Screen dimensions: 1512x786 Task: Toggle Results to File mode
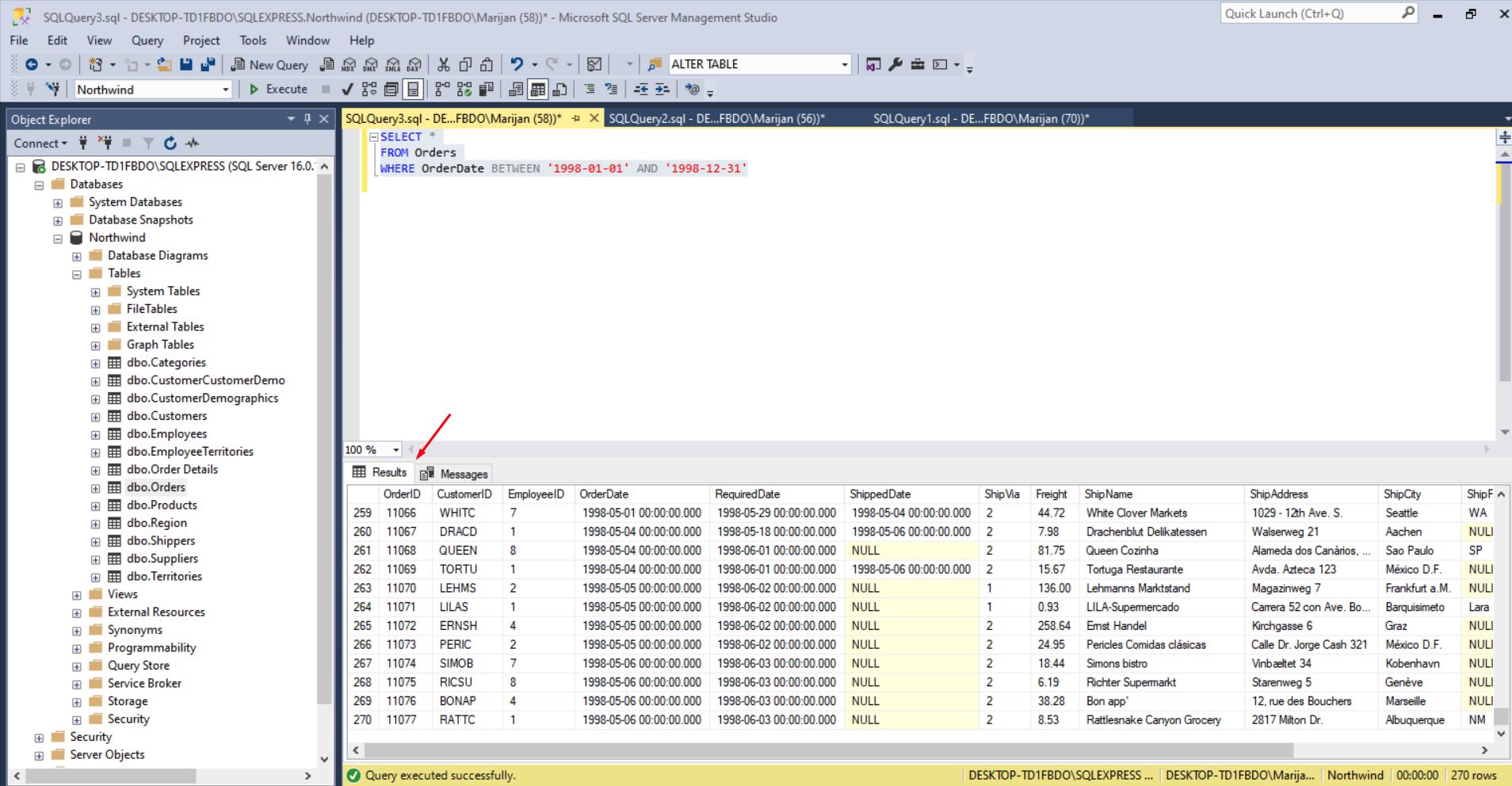(x=560, y=90)
